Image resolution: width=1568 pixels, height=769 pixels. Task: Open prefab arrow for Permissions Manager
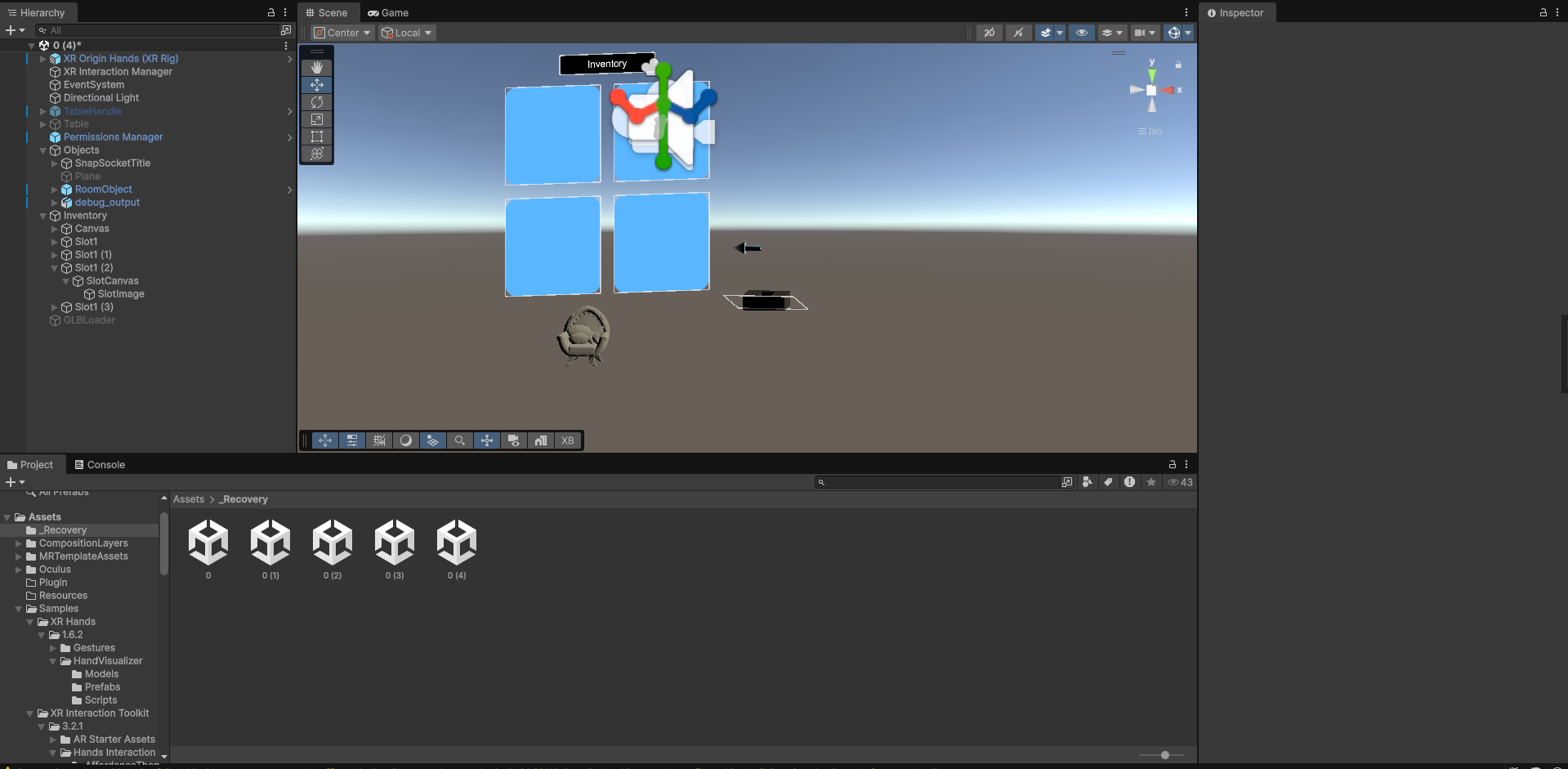(x=289, y=137)
